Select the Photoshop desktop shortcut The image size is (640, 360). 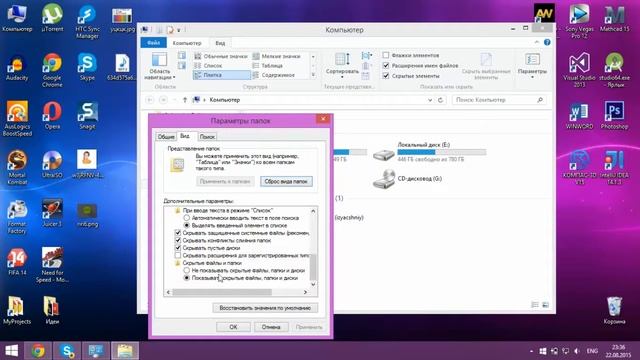point(615,116)
